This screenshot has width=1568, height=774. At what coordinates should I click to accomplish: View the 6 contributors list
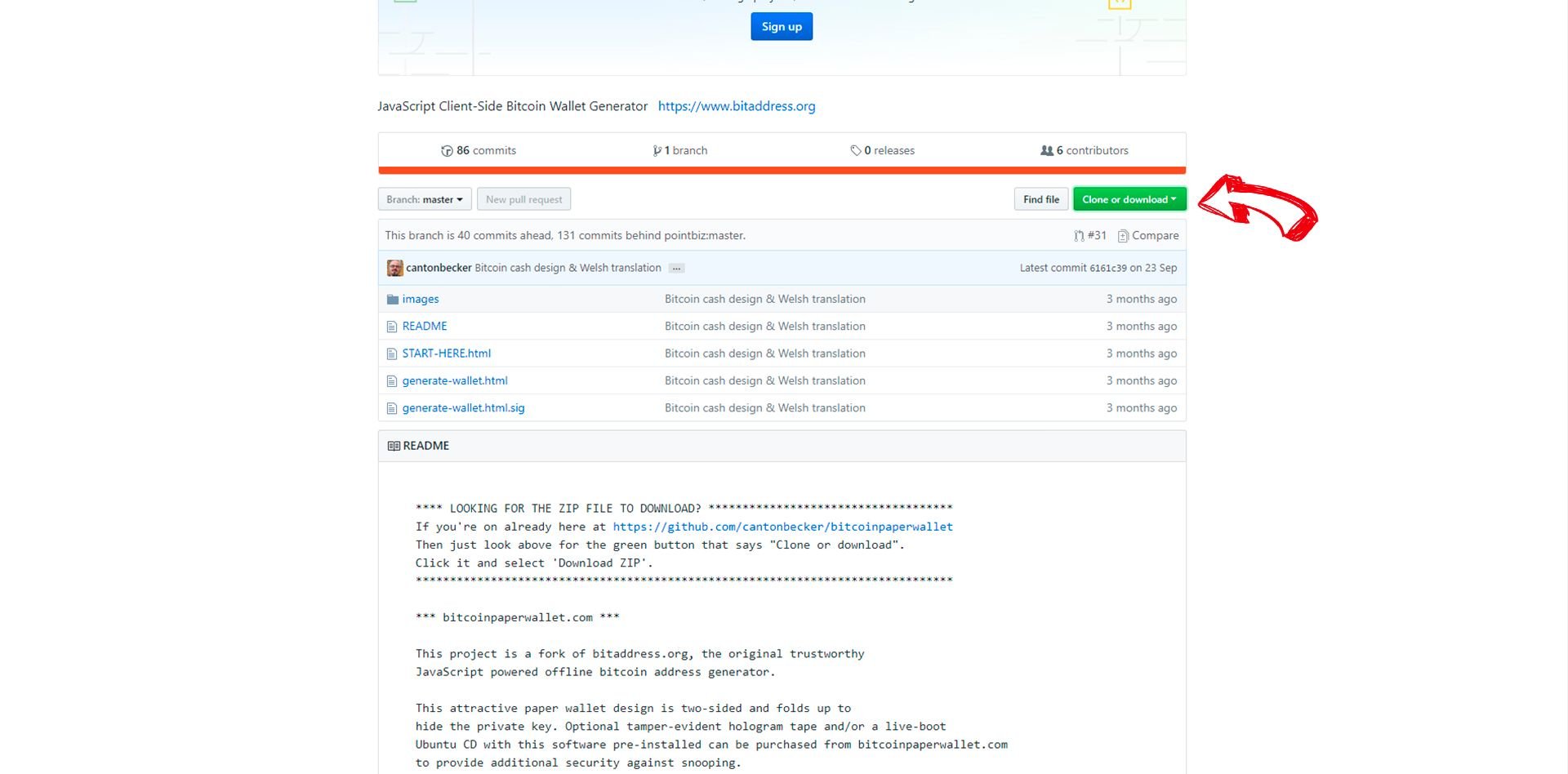click(1092, 150)
